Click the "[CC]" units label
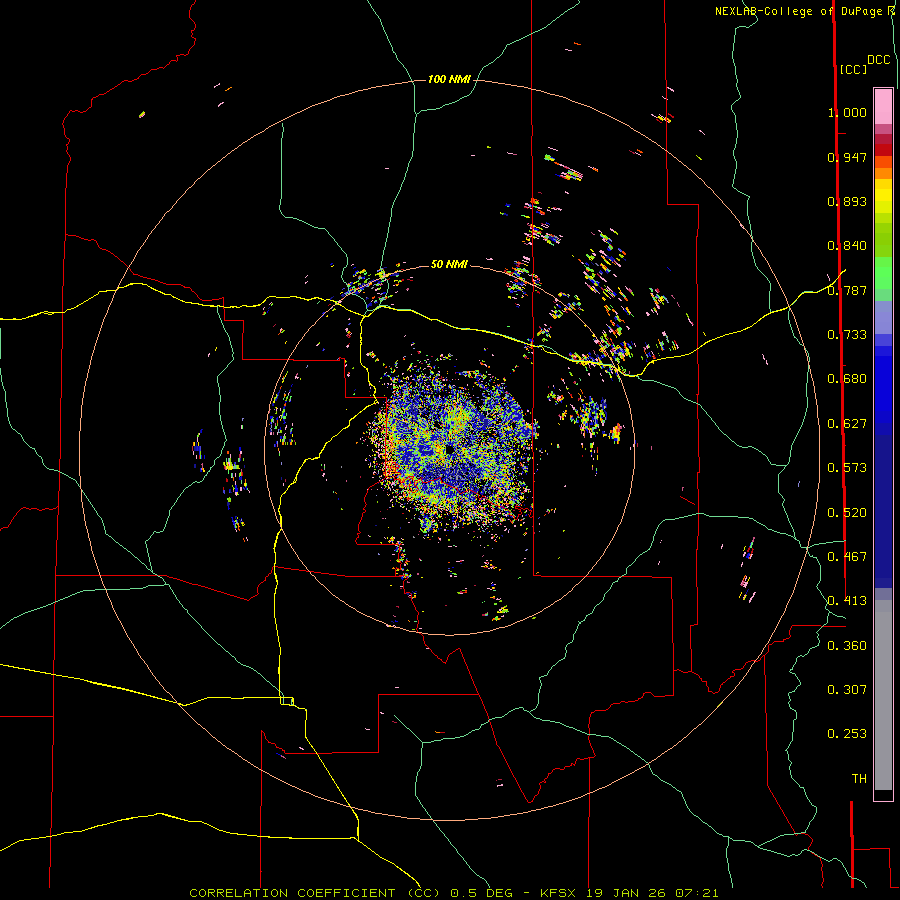The width and height of the screenshot is (900, 900). tap(853, 69)
